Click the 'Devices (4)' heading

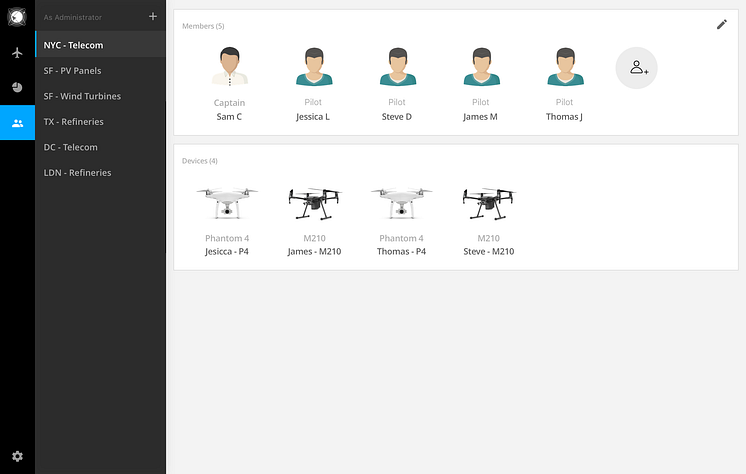[200, 161]
